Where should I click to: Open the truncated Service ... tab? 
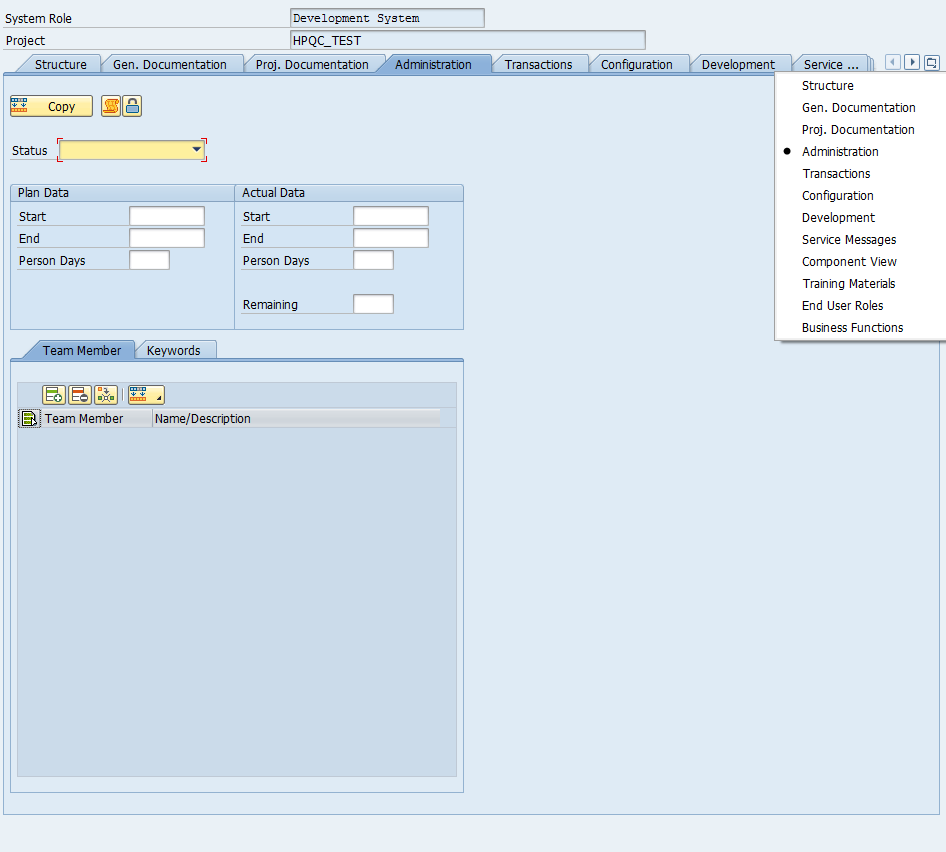831,65
